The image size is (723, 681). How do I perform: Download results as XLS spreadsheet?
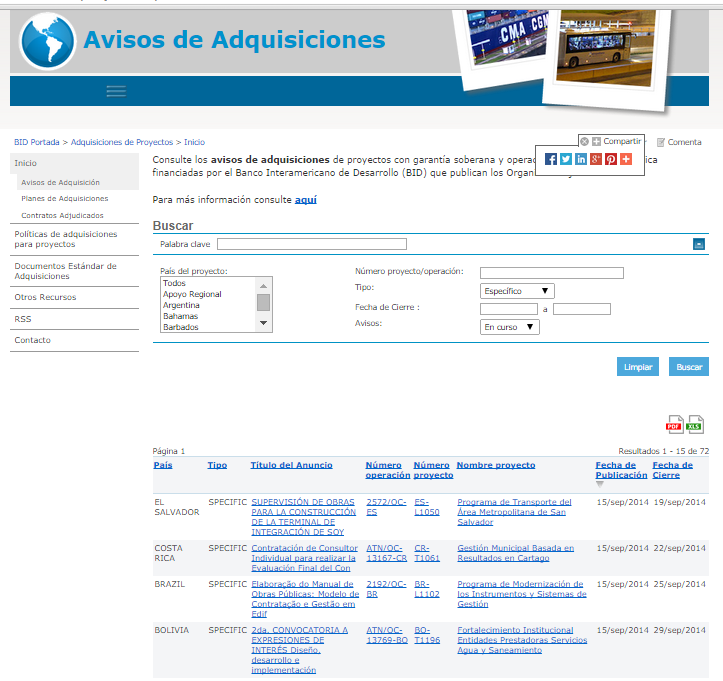(695, 425)
